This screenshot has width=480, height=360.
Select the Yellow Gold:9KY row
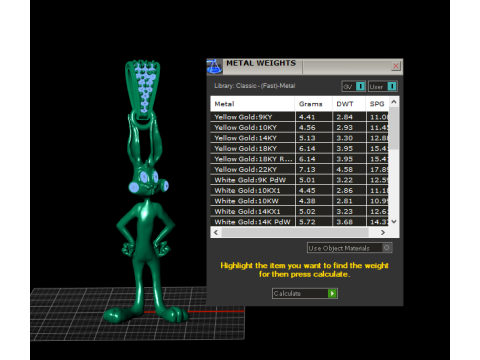click(x=300, y=117)
